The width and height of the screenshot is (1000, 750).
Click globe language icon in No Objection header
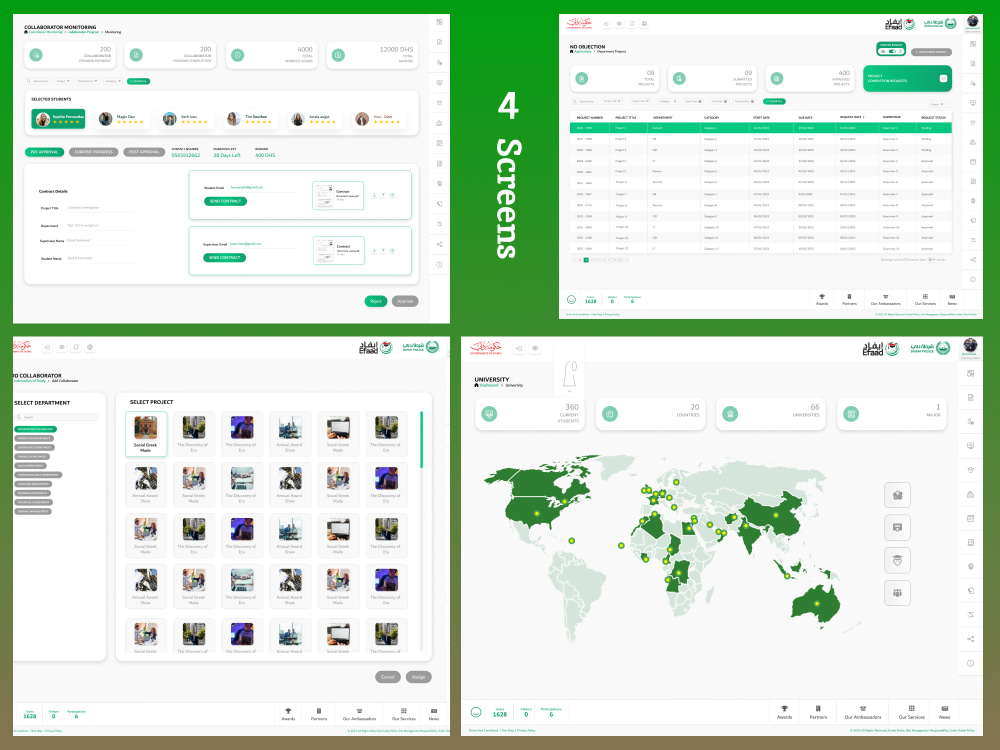645,24
